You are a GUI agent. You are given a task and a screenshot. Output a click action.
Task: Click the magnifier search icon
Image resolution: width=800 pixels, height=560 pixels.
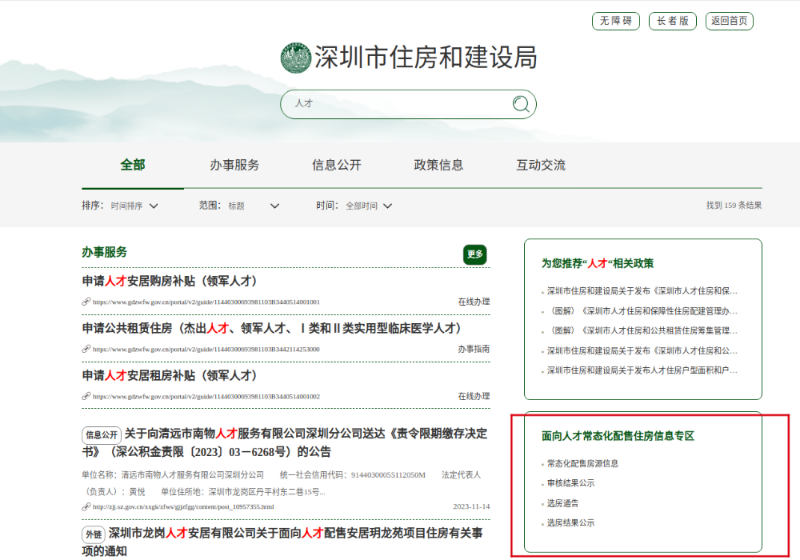[520, 104]
